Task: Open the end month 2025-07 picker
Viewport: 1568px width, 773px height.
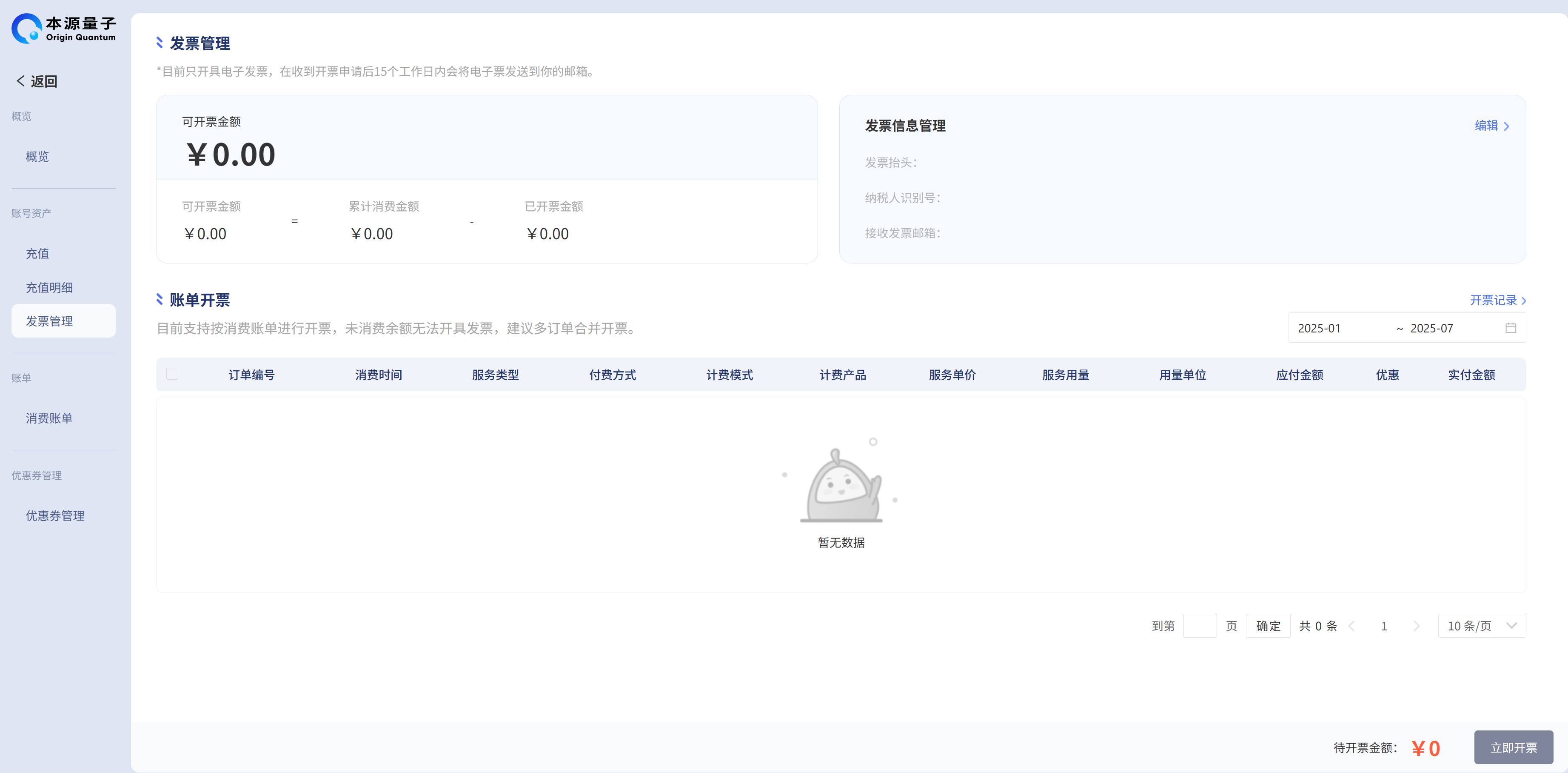Action: [1431, 328]
